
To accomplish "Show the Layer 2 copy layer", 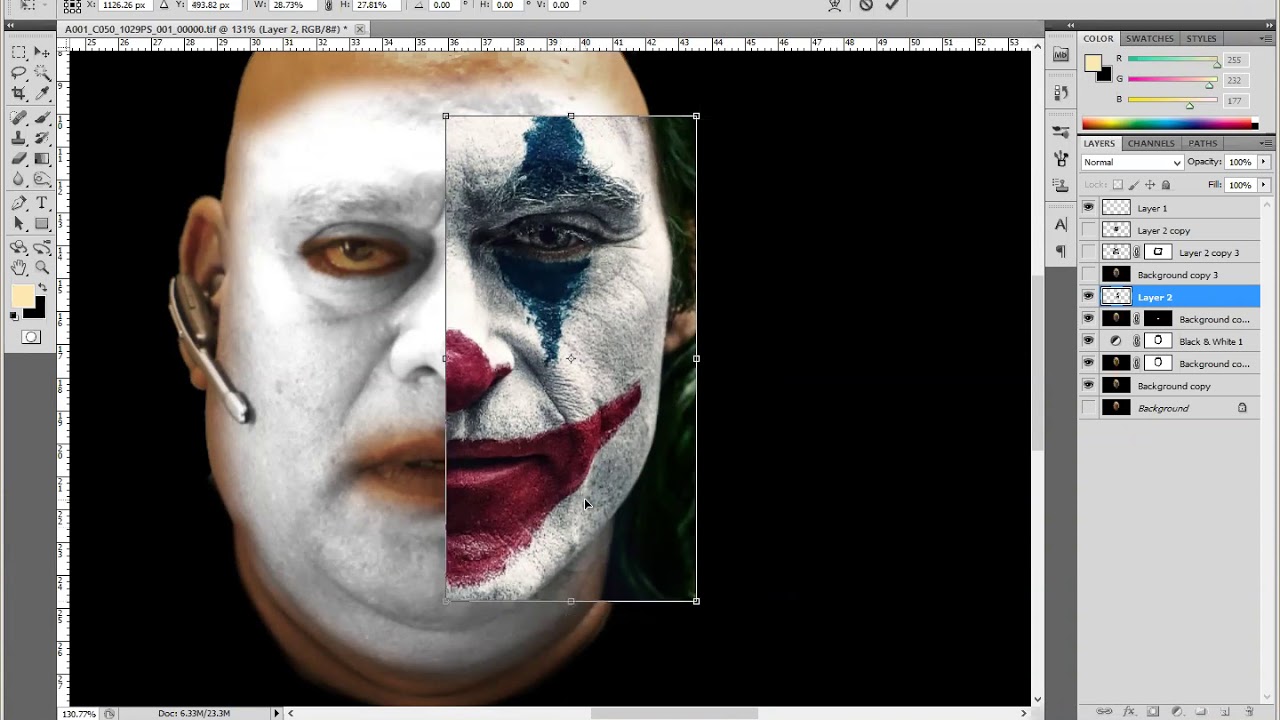I will click(1088, 230).
